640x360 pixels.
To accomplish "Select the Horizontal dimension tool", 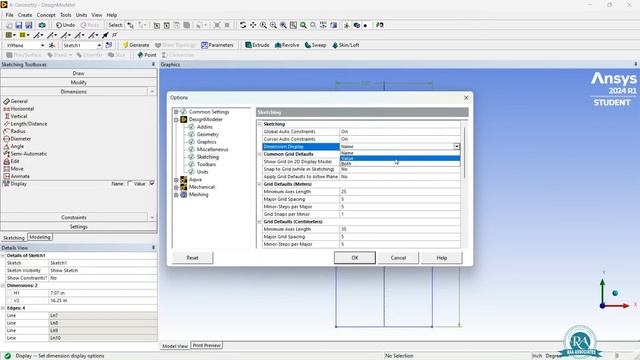I will (x=19, y=109).
